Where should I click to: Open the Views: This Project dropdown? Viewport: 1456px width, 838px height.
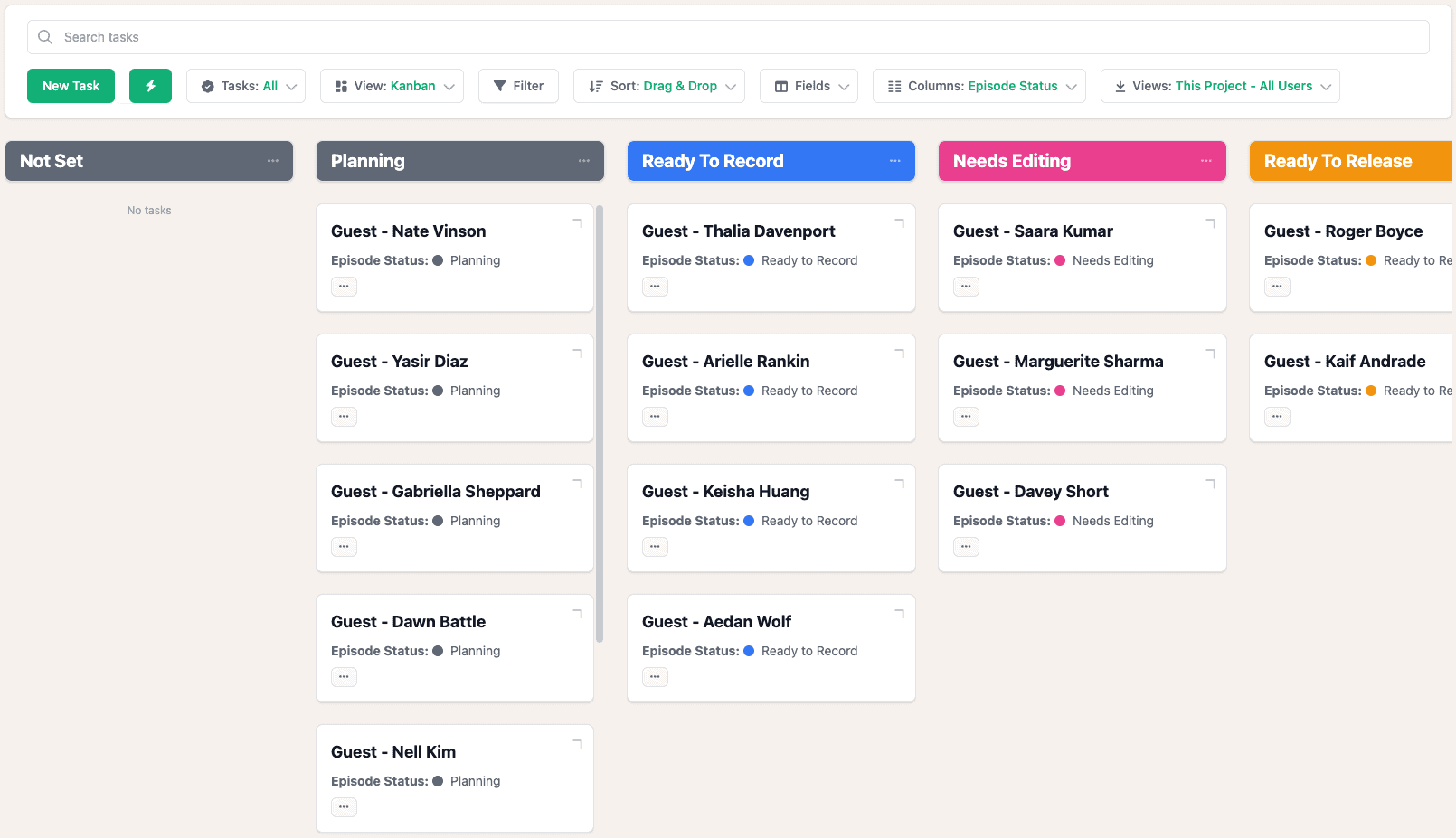click(1220, 86)
